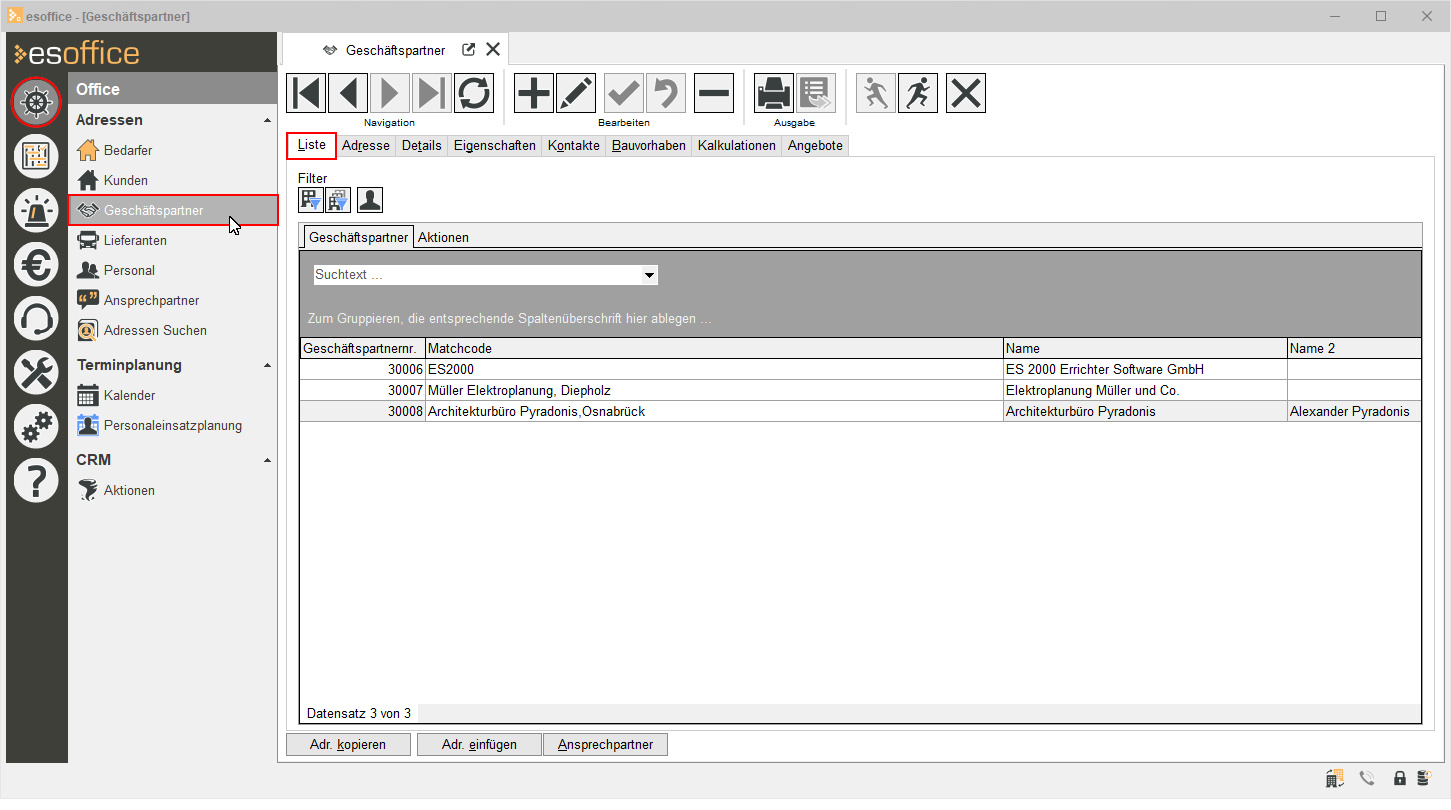Open the Bauvorhaben tab
1451x810 pixels.
coord(649,146)
